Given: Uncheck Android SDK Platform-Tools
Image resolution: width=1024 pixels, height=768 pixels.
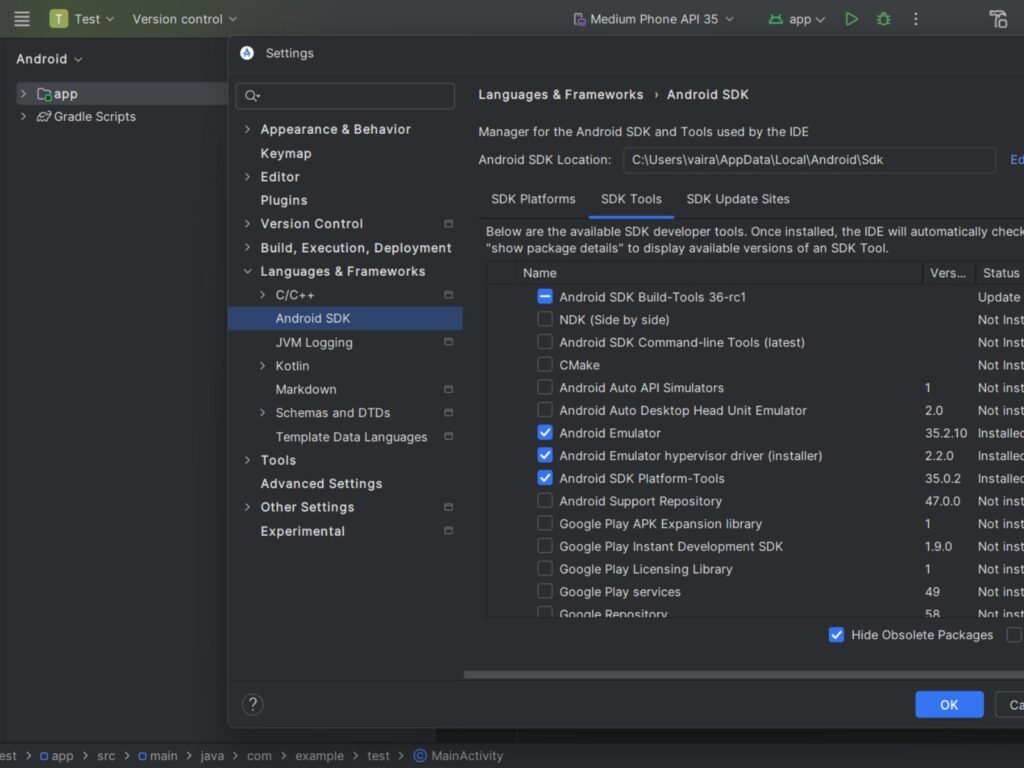Looking at the screenshot, I should [x=545, y=478].
